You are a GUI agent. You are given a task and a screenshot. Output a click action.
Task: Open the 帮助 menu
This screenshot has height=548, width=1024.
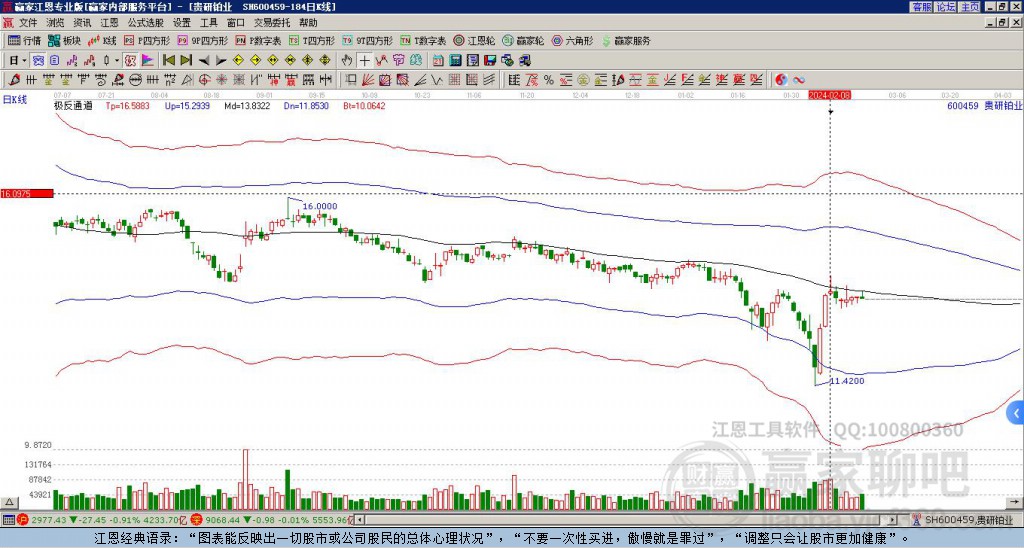coord(308,23)
